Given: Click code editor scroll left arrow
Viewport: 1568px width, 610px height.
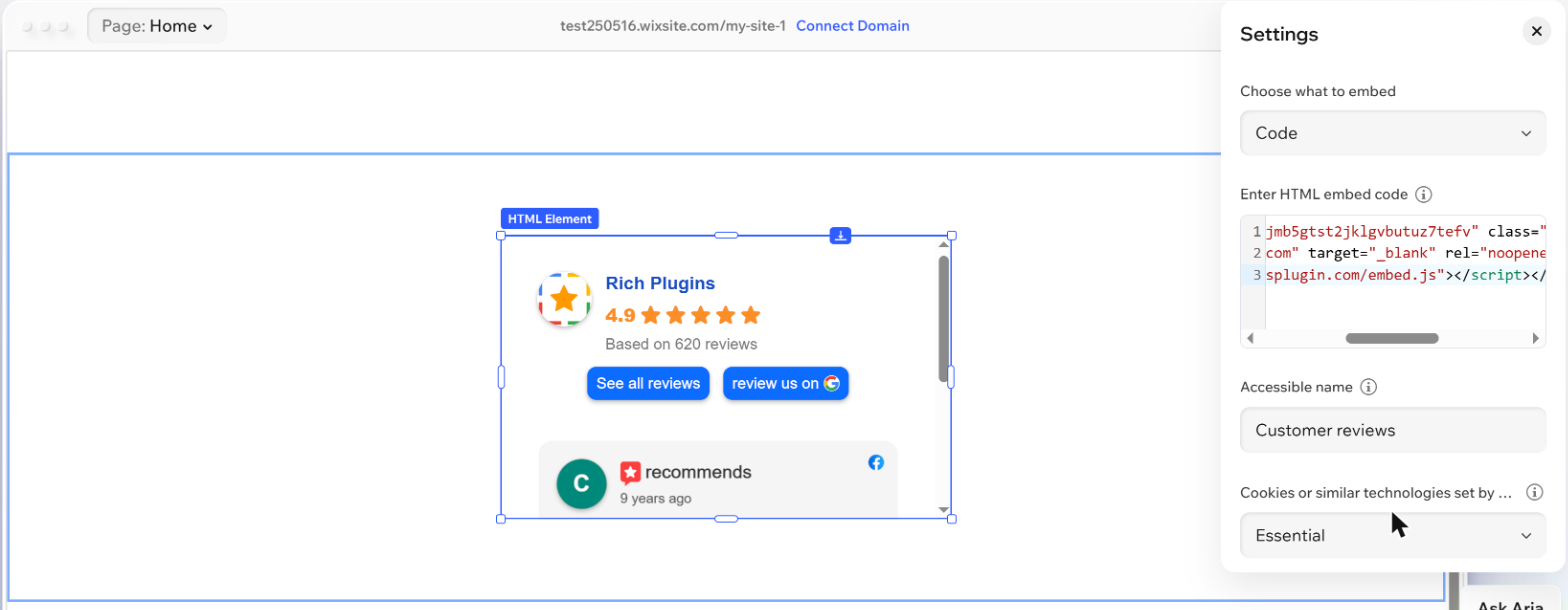Looking at the screenshot, I should click(x=1249, y=339).
